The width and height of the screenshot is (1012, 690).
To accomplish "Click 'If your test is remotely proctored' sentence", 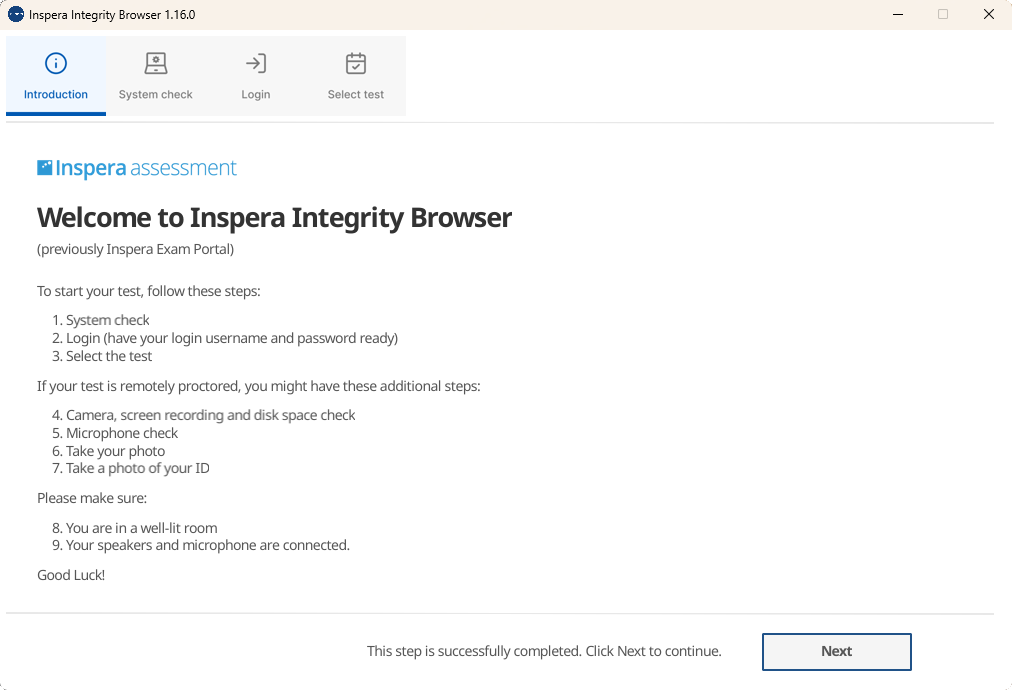I will [x=259, y=386].
